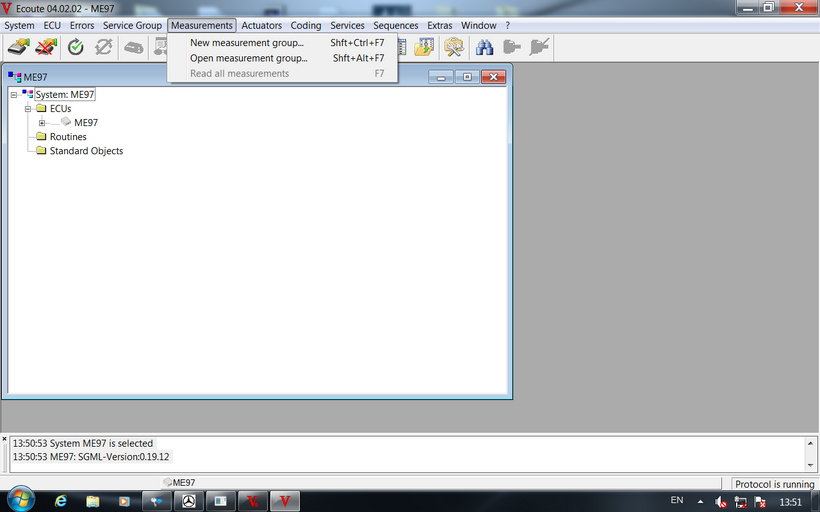The height and width of the screenshot is (512, 820).
Task: Click the Mercedes star taskbar icon
Action: coord(189,502)
